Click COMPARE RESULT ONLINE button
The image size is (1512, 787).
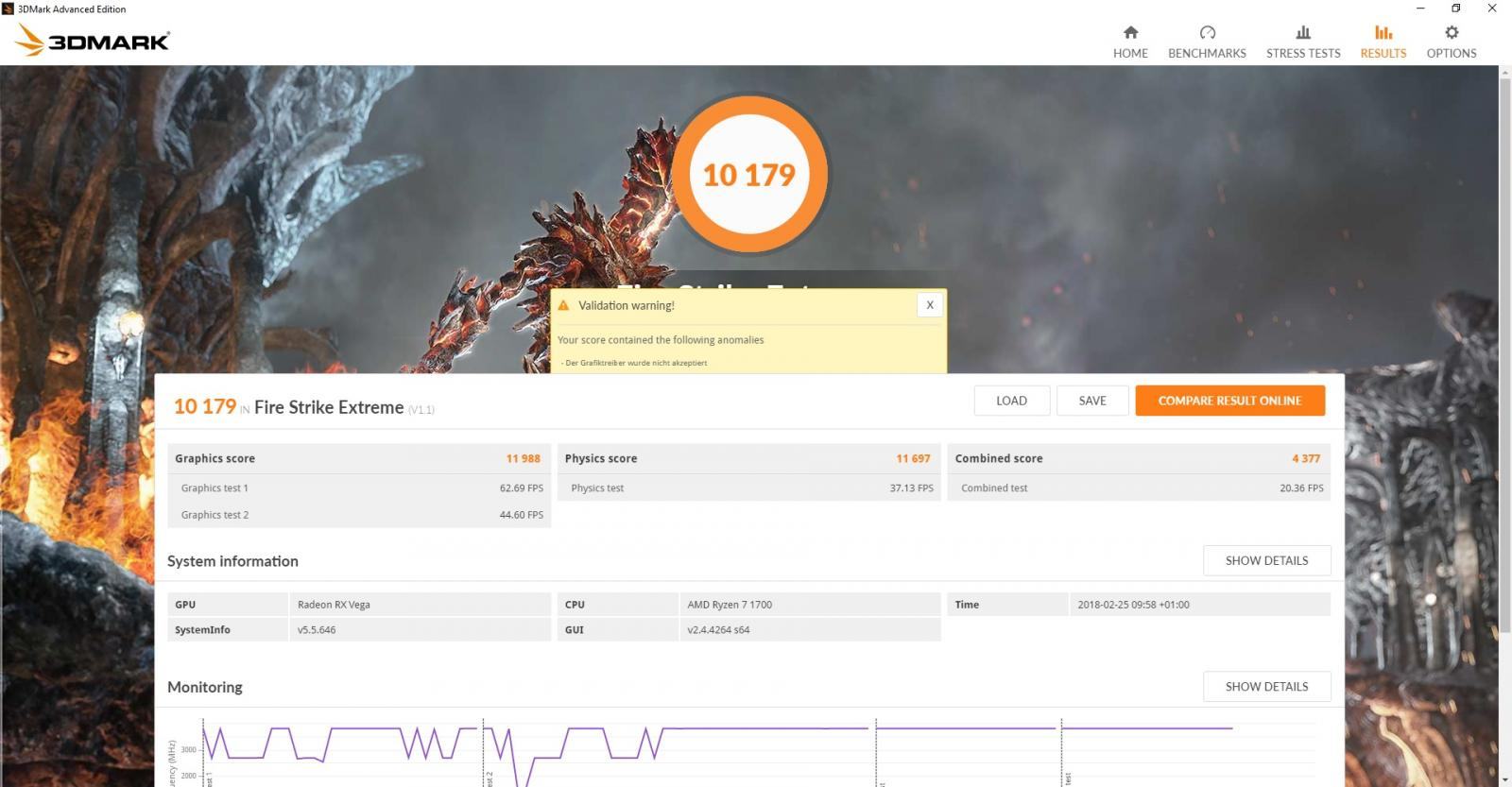pos(1229,401)
